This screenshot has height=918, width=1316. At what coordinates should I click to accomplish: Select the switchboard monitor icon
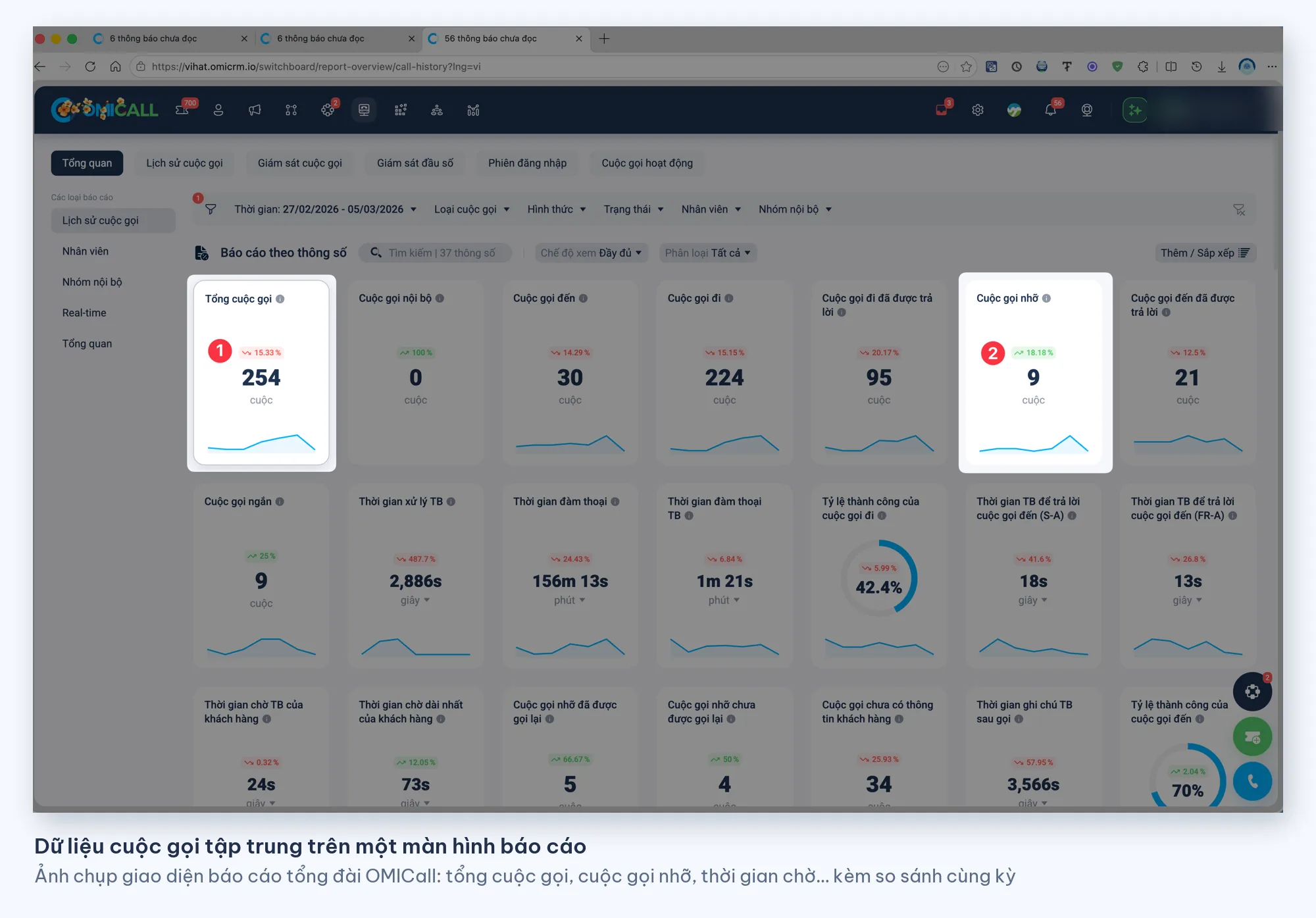[364, 110]
